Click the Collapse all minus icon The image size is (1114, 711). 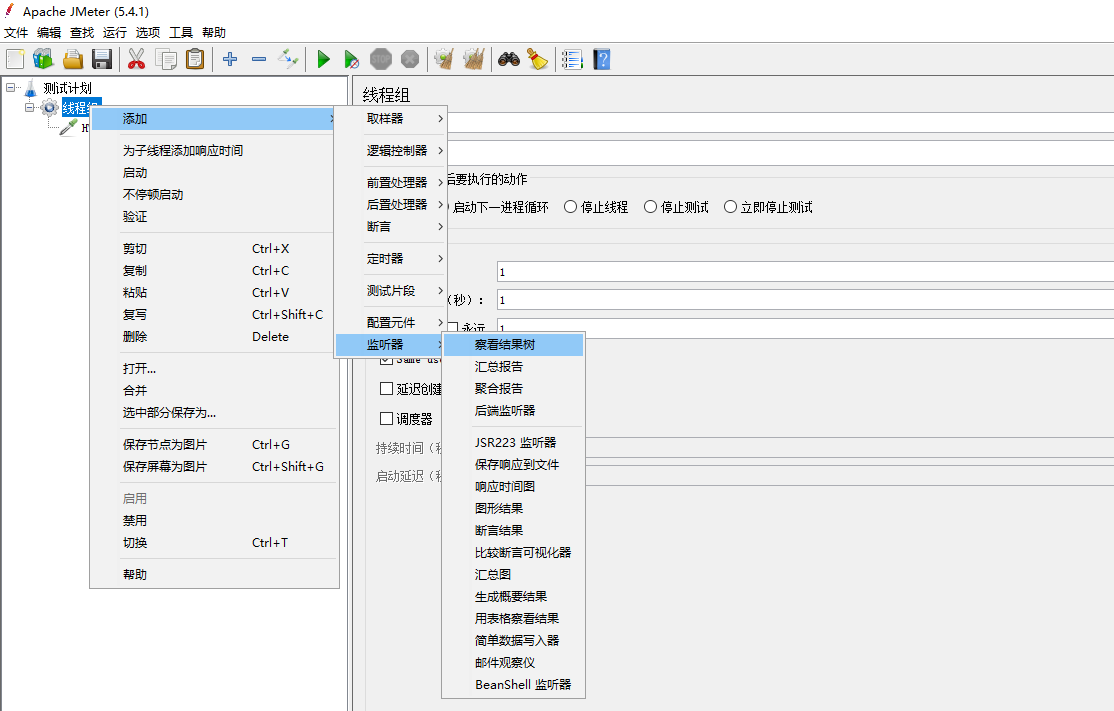(259, 59)
